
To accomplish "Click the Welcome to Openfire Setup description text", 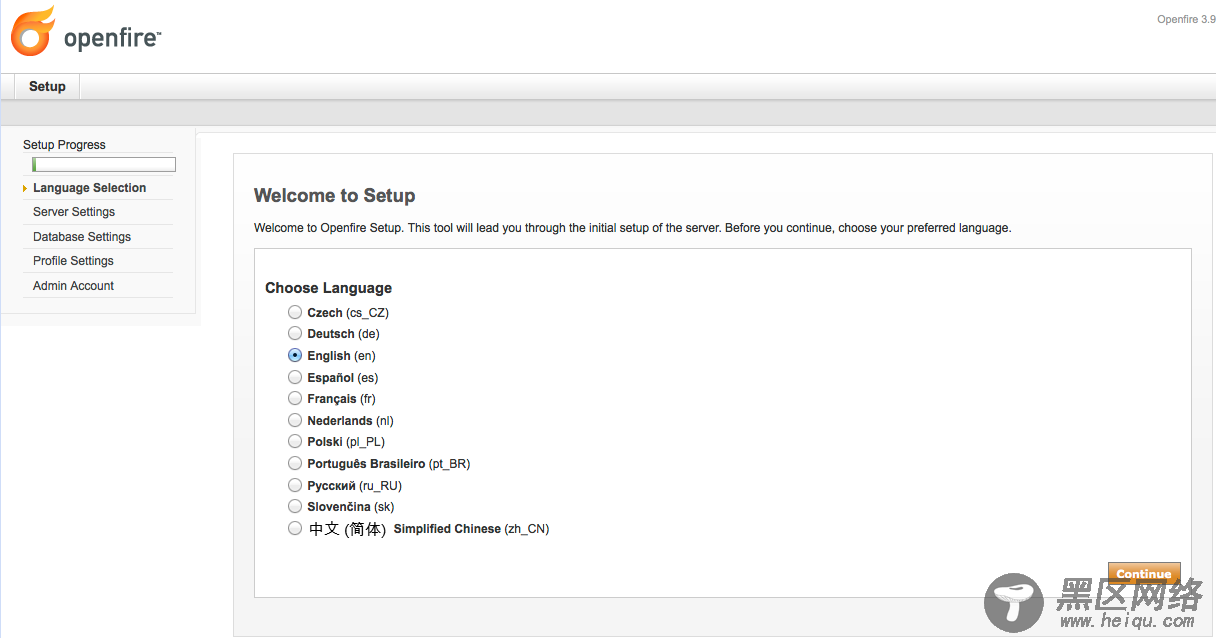I will 632,228.
